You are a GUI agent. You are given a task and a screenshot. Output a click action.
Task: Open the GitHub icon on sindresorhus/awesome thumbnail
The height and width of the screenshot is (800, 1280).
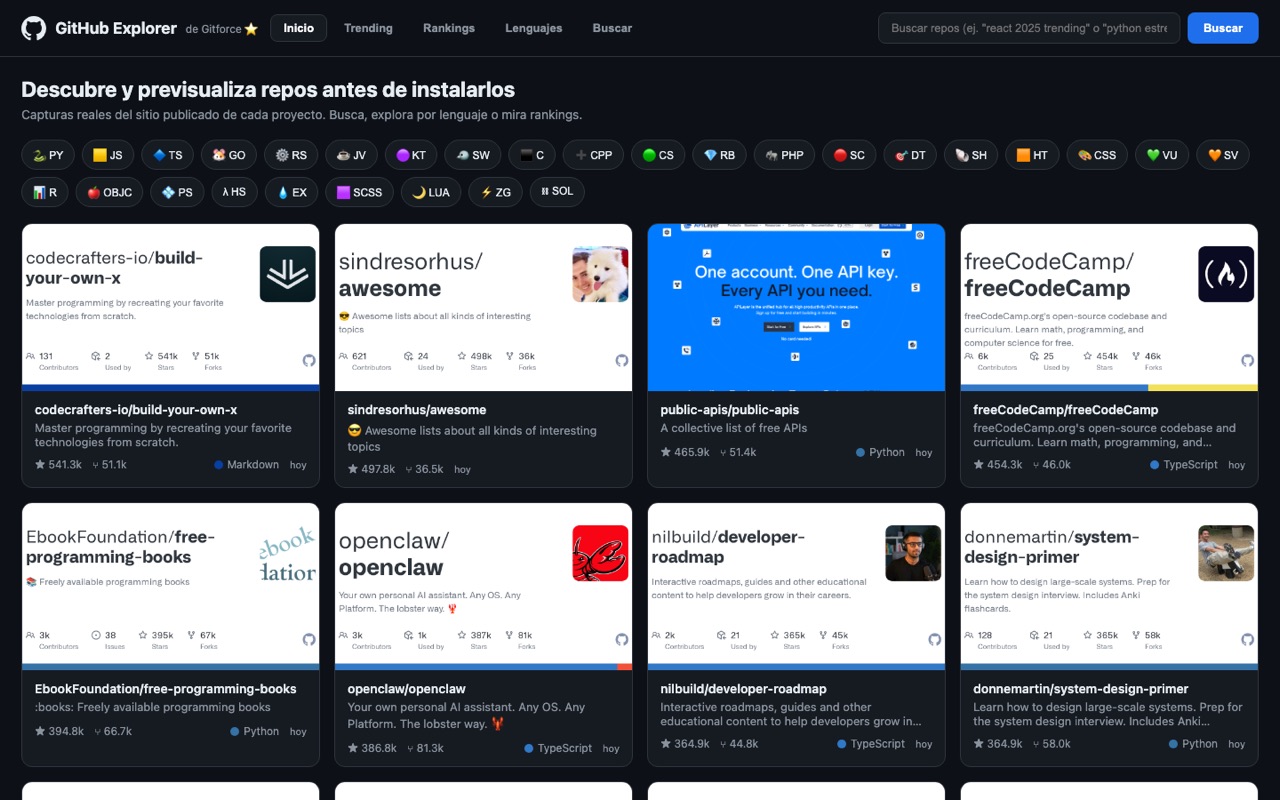pos(622,360)
